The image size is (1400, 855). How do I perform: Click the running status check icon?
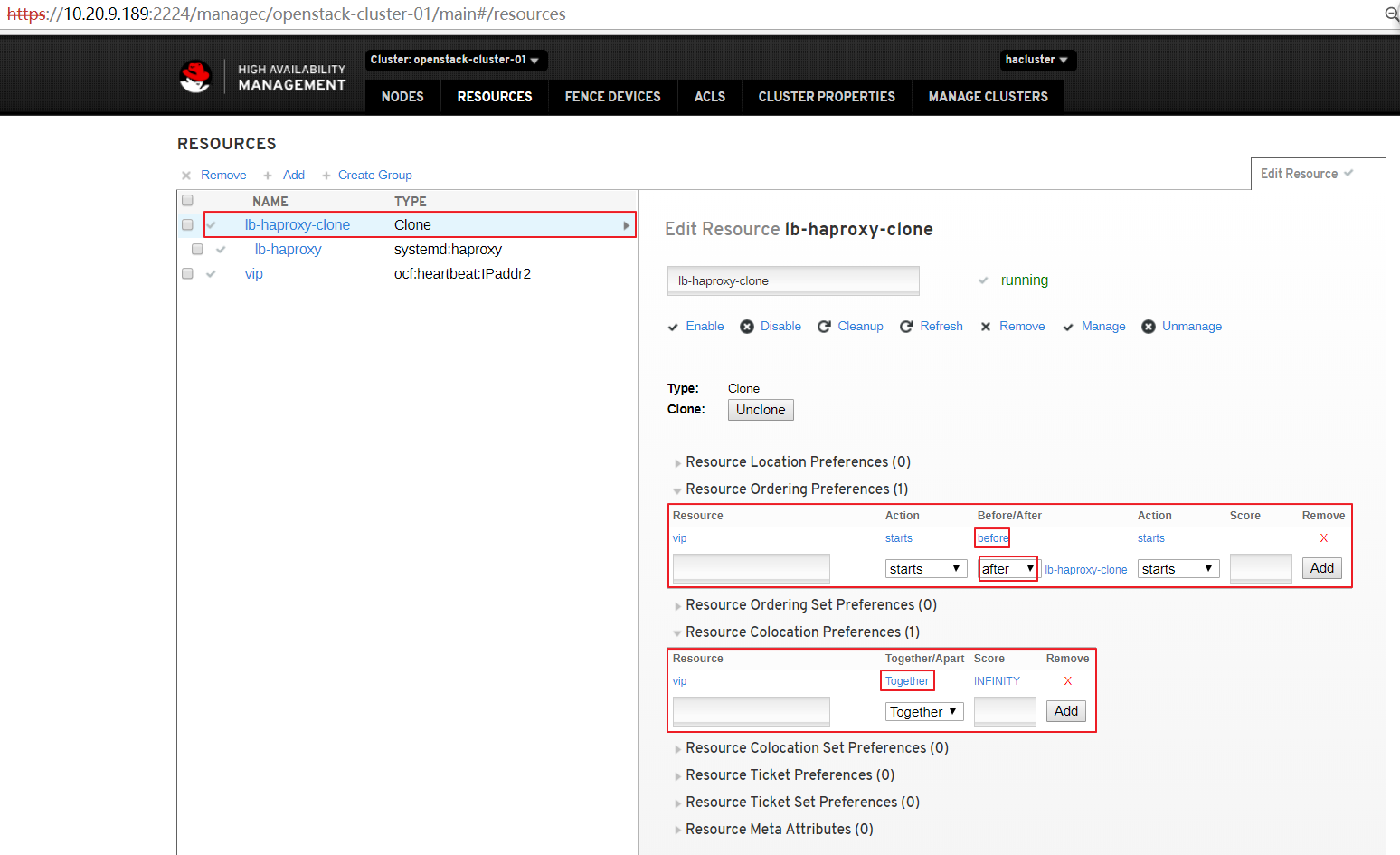point(983,280)
